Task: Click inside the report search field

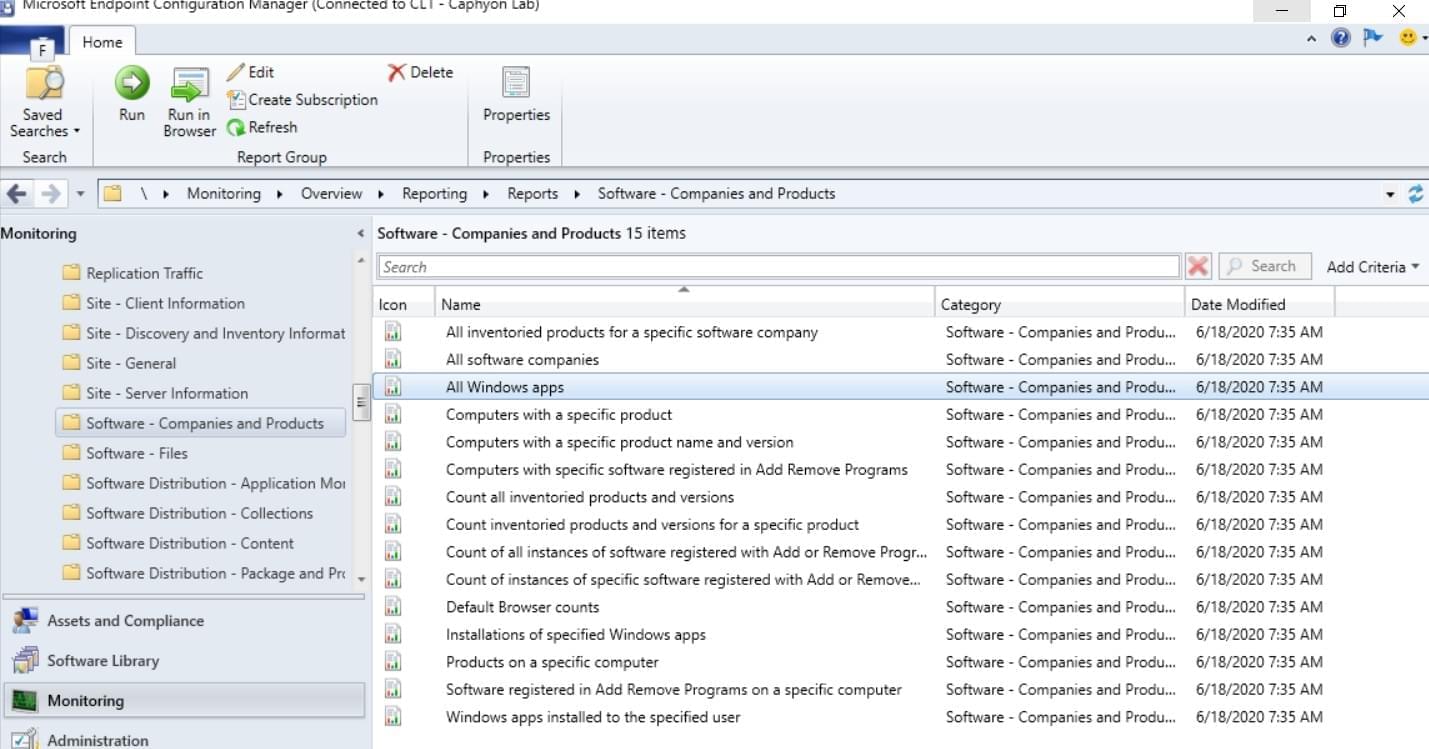Action: tap(700, 266)
